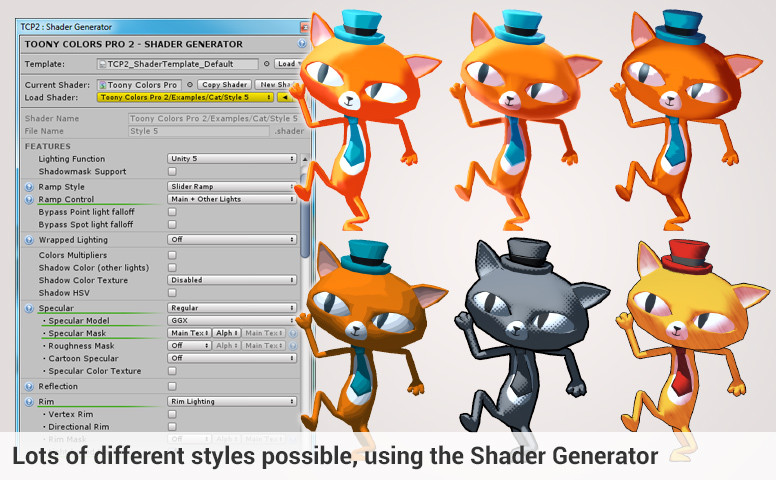
Task: Enable Shadow Color (other lights) checkbox
Action: pos(172,268)
